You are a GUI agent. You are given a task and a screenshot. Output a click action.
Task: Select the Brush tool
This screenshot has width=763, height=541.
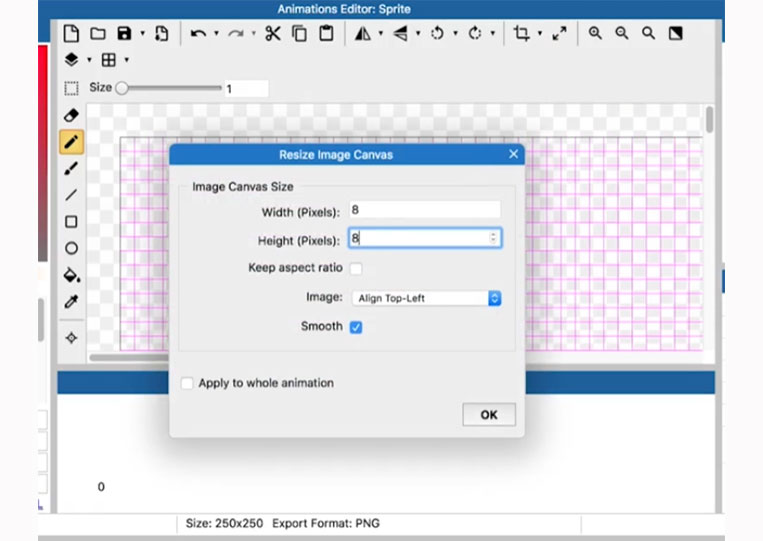(72, 169)
